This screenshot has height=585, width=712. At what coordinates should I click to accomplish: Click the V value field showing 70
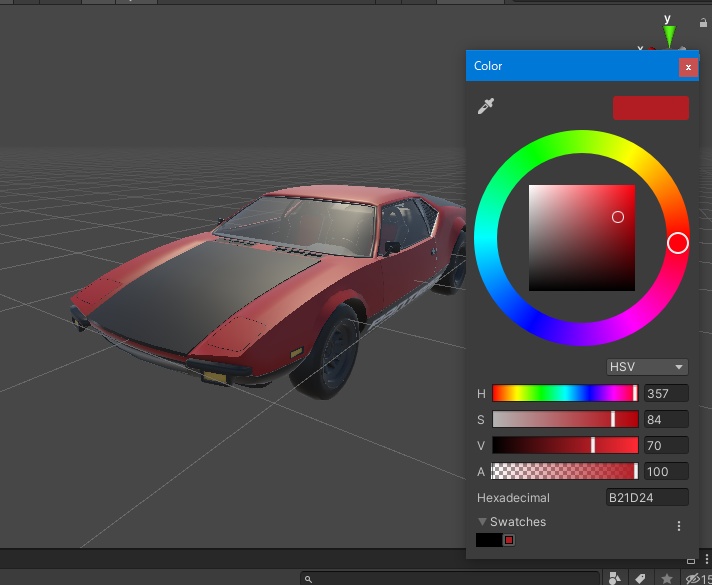[666, 445]
